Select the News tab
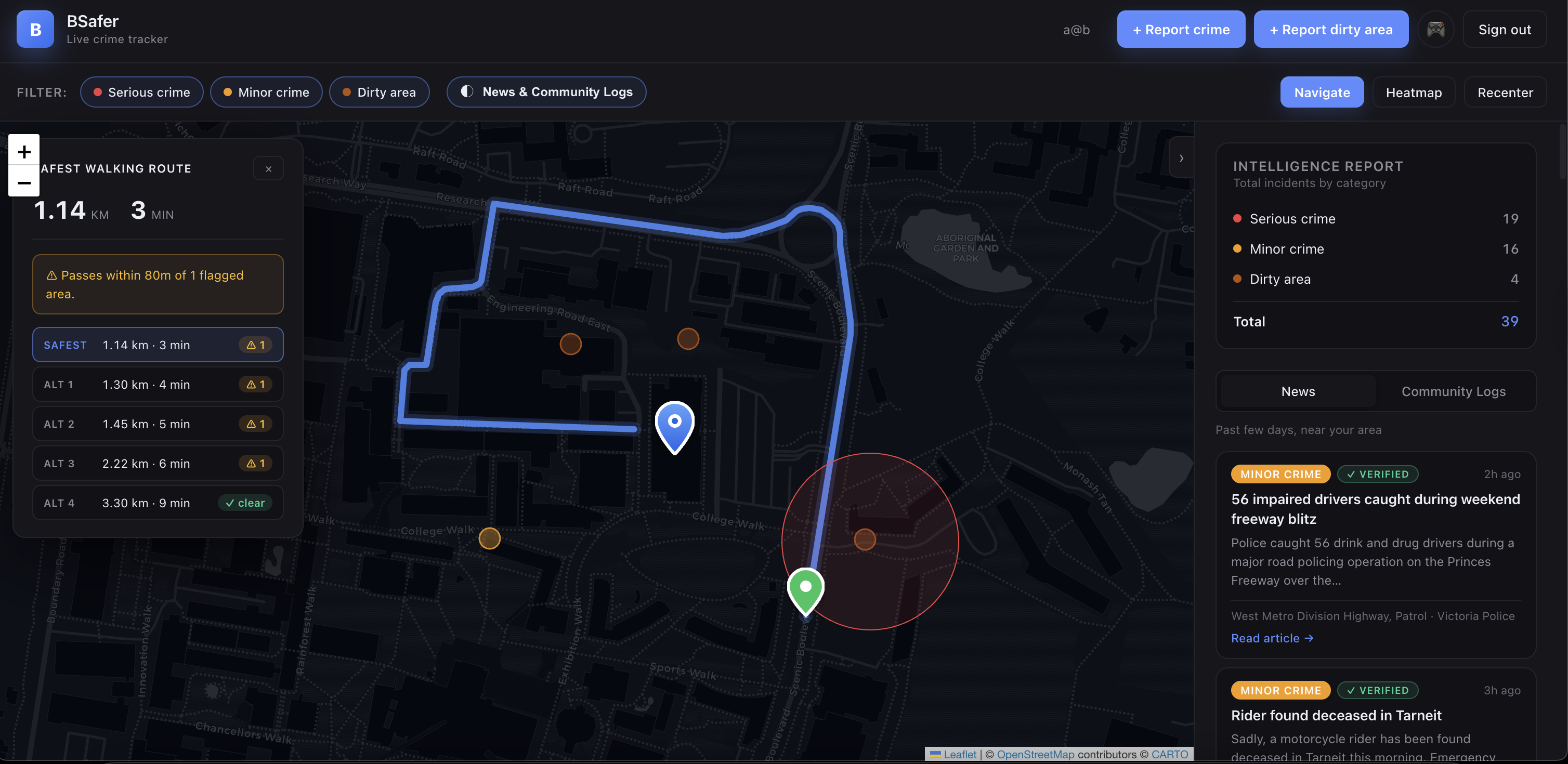 [1298, 391]
